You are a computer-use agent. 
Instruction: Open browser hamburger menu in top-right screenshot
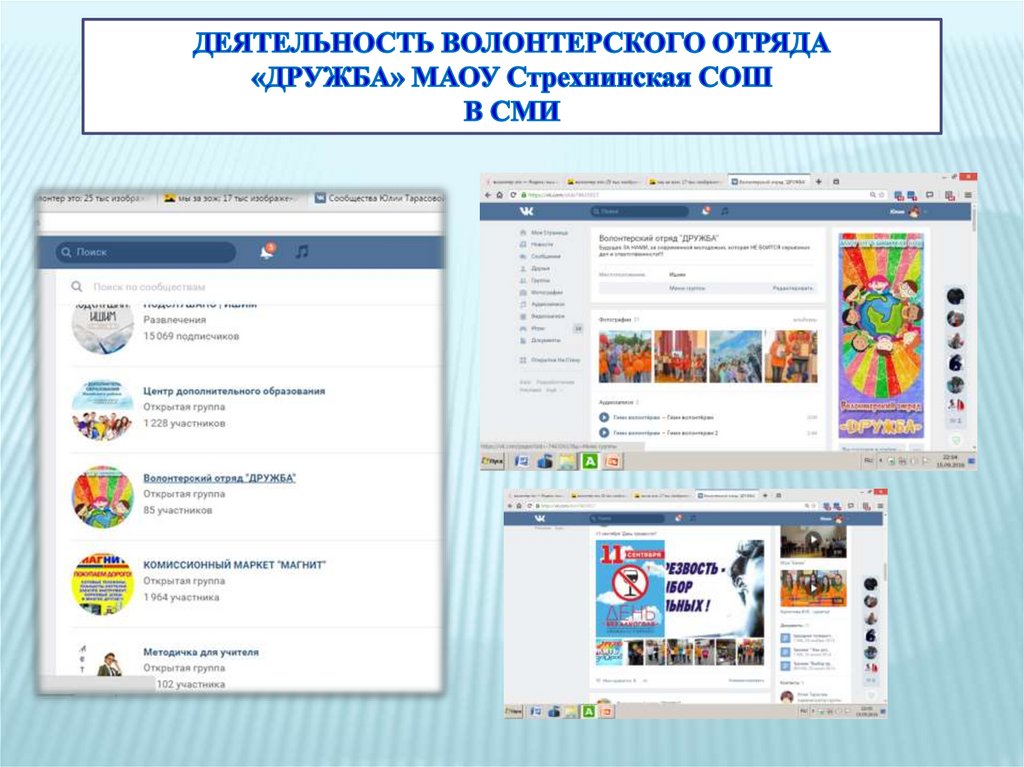[967, 195]
